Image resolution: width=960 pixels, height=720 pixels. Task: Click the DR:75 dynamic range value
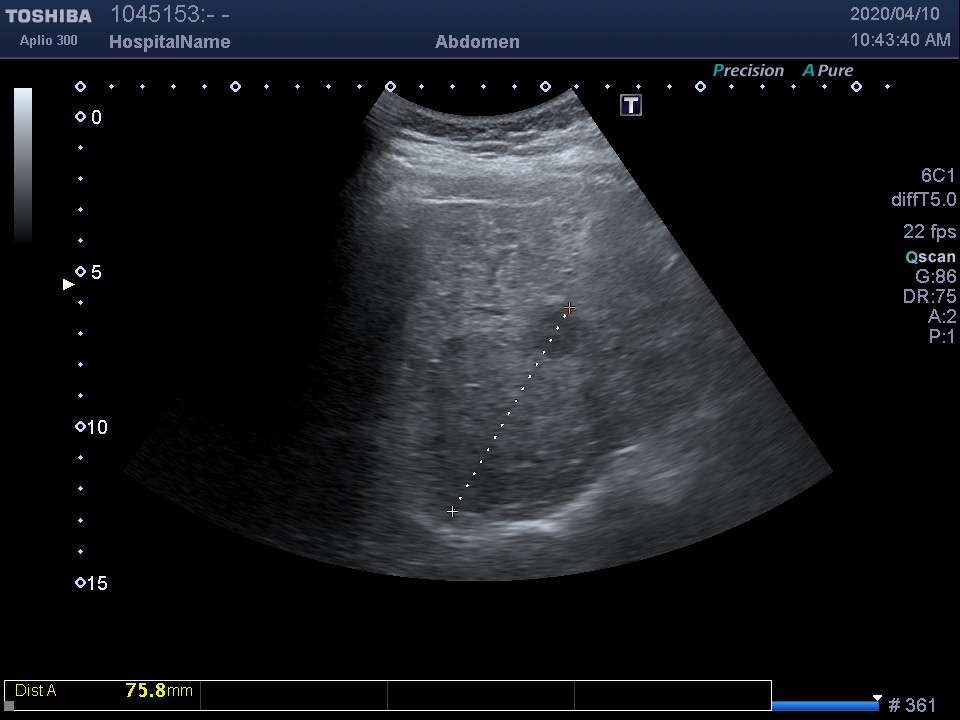[929, 296]
